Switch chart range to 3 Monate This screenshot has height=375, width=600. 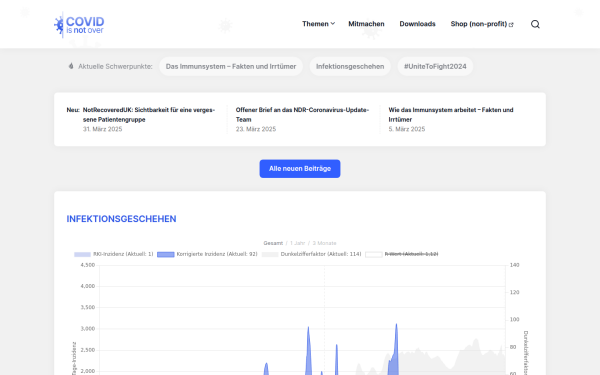tap(324, 243)
